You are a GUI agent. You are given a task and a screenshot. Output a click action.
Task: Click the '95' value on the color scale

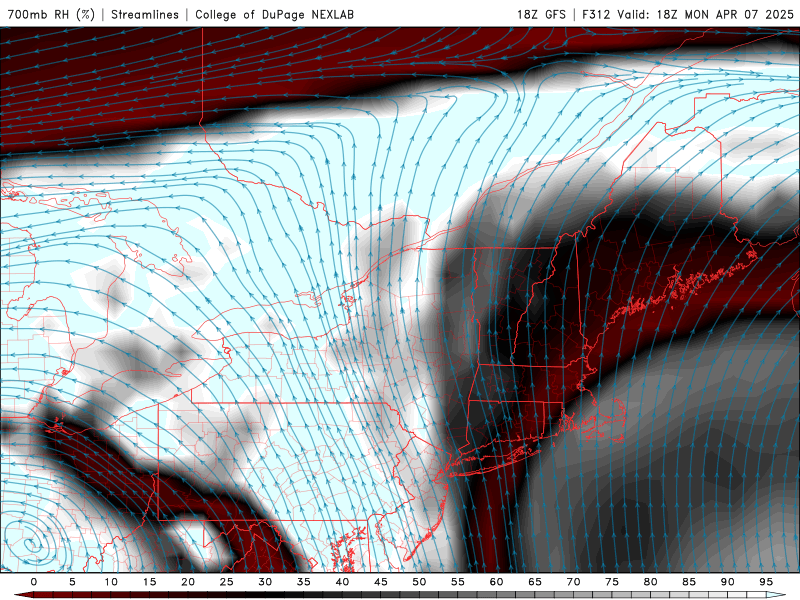pyautogui.click(x=765, y=582)
